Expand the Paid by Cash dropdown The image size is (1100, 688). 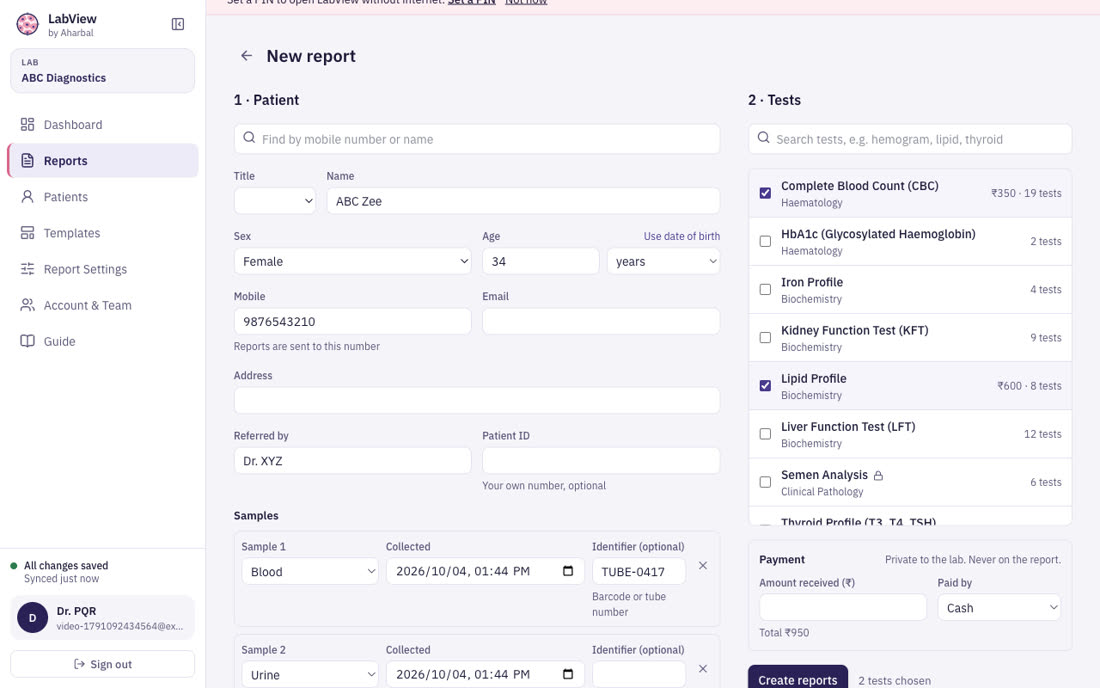(999, 607)
